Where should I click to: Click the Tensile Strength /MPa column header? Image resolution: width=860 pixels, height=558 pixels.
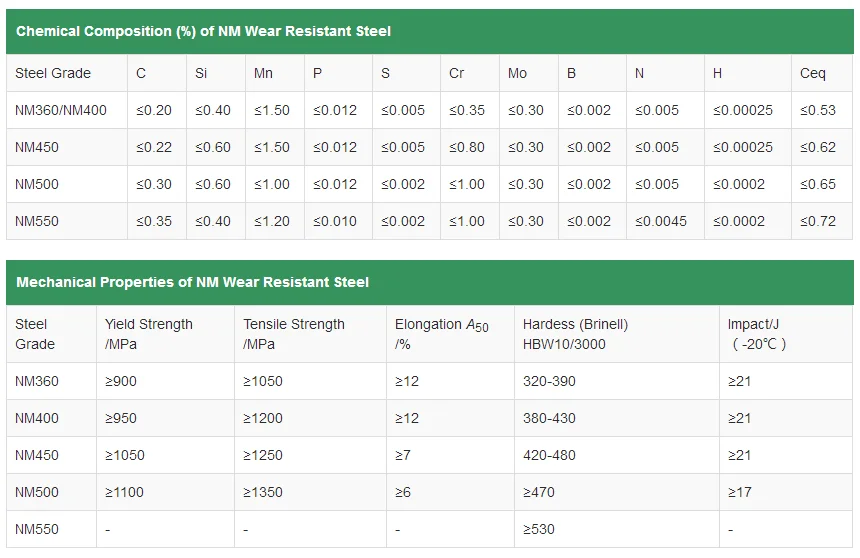tap(294, 334)
